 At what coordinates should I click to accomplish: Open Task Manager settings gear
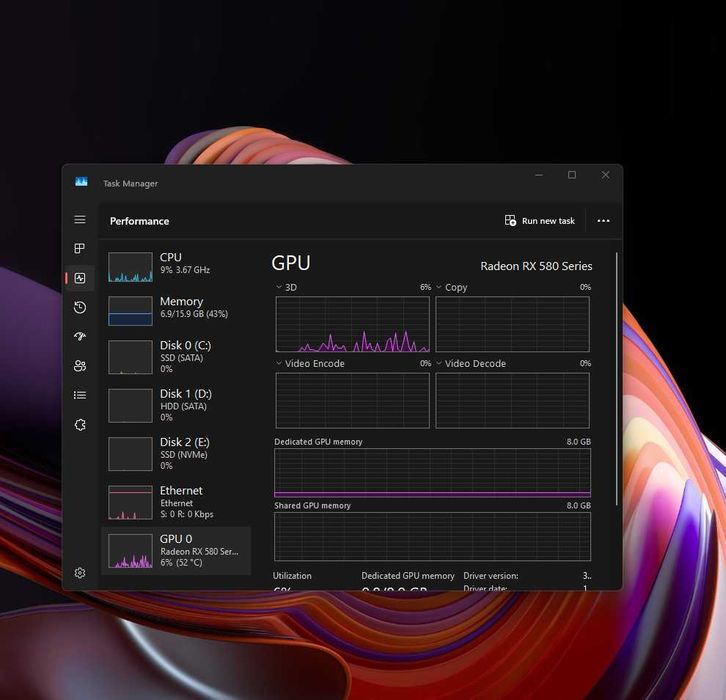(x=80, y=573)
